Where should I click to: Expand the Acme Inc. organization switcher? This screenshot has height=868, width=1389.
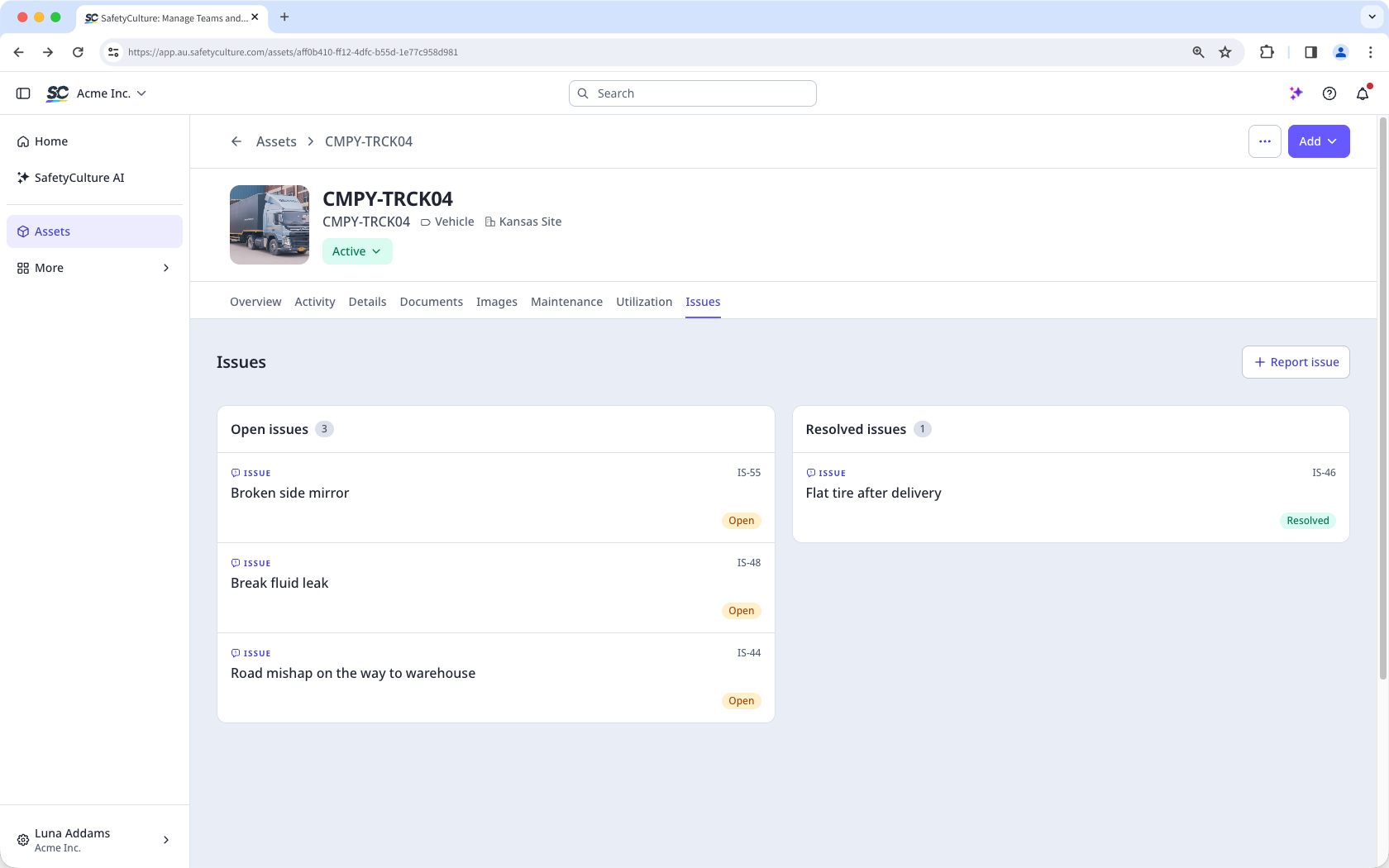click(x=112, y=93)
